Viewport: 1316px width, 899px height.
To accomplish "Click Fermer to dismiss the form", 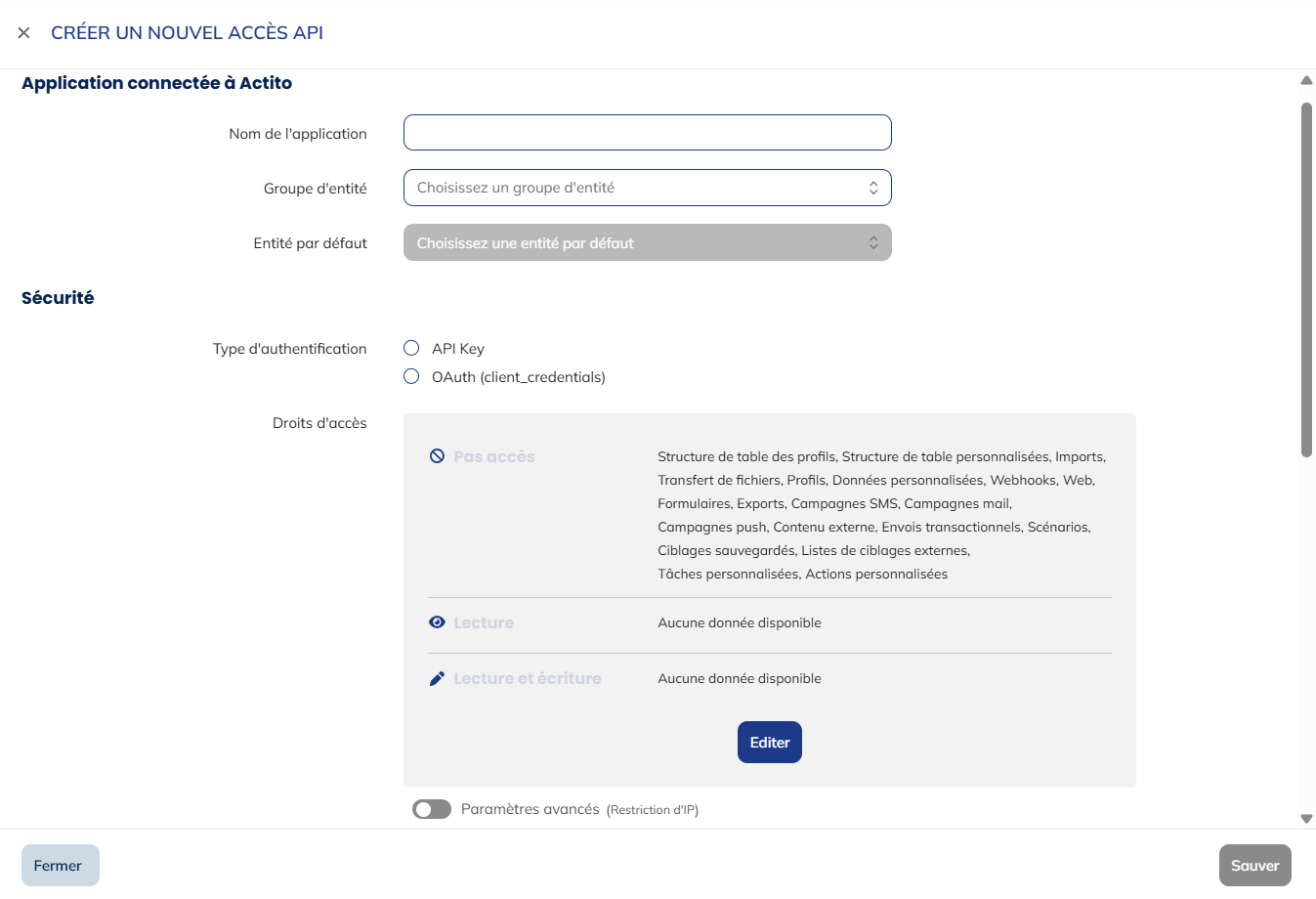I will coord(60,865).
